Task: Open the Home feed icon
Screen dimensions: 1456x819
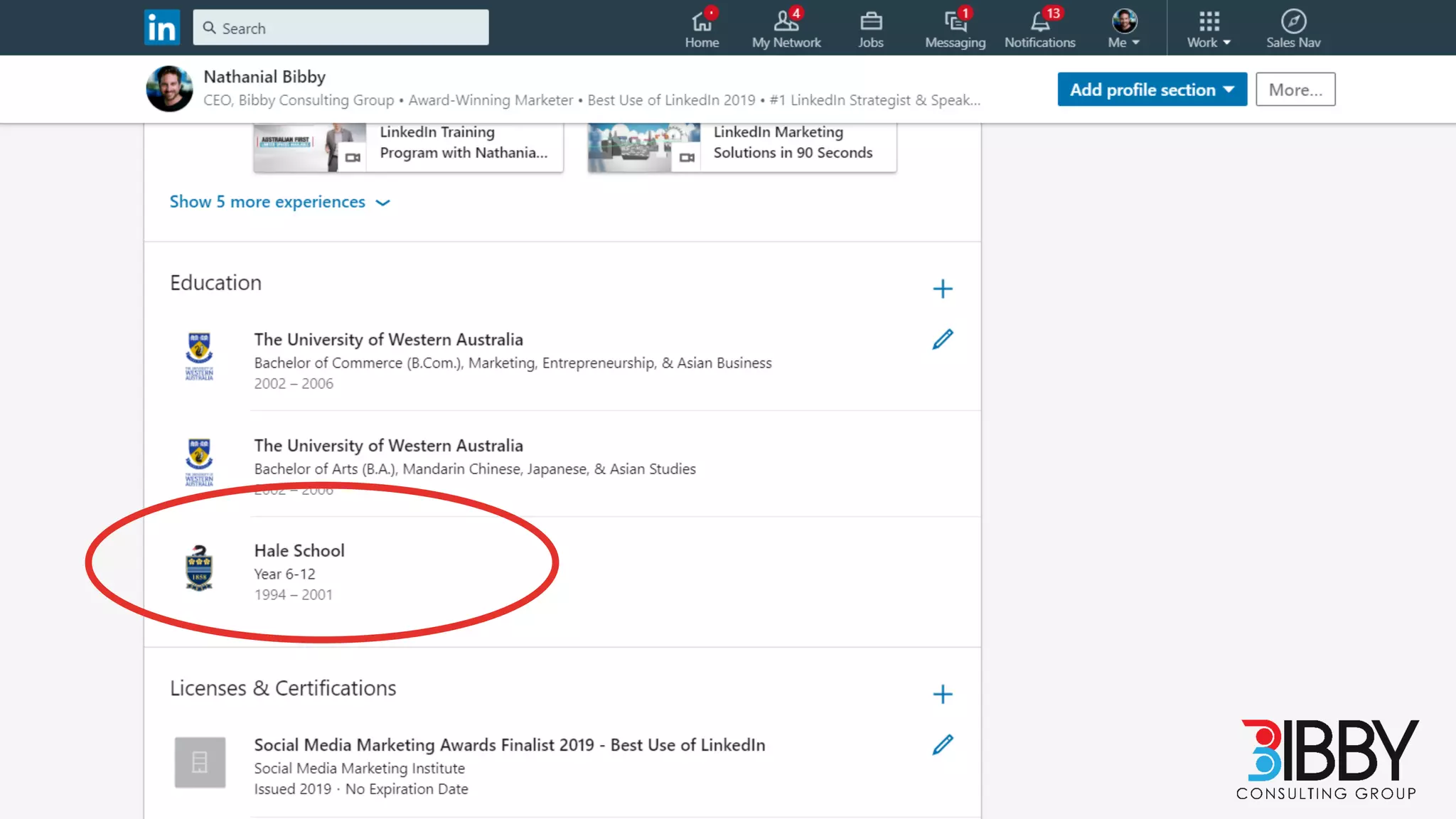Action: point(702,22)
